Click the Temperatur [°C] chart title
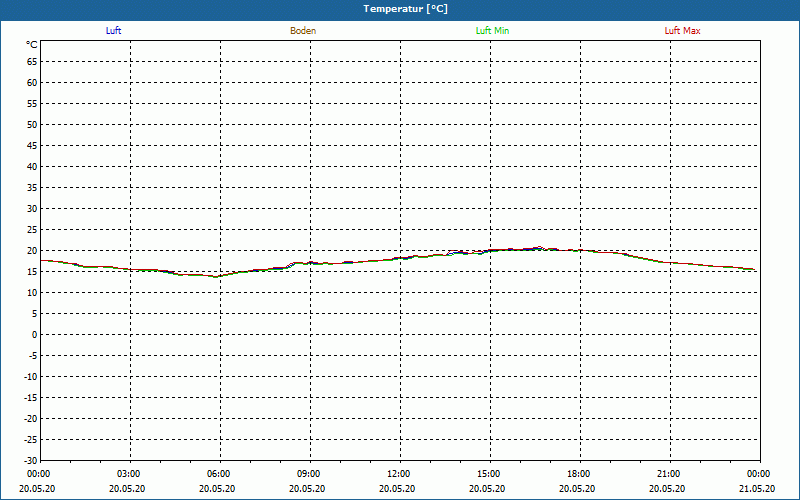The width and height of the screenshot is (800, 500). point(406,9)
